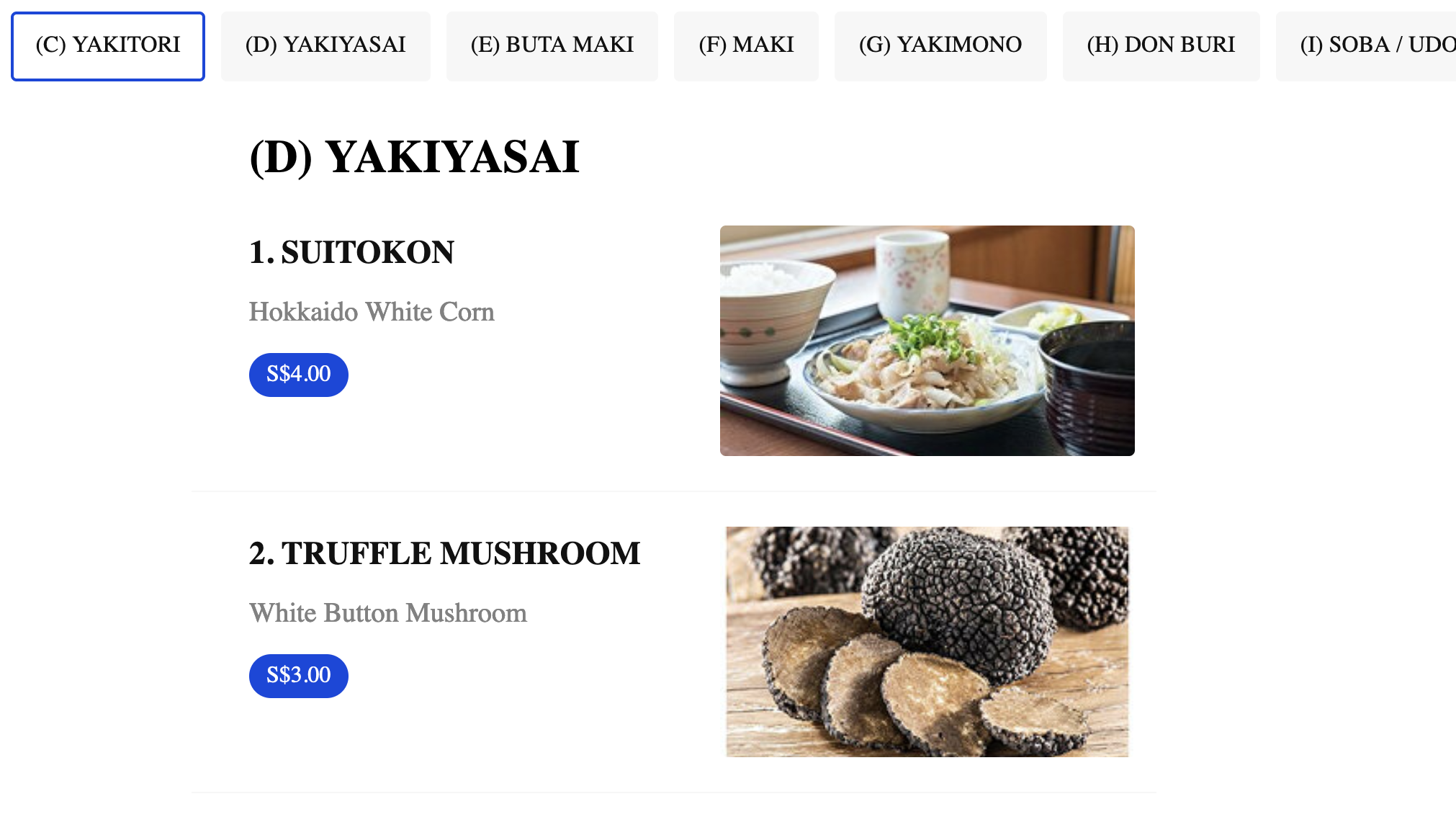Click the S$3.00 price button for TRUFFLE MUSHROOM
Screen dimensions: 1456x817
(x=298, y=675)
